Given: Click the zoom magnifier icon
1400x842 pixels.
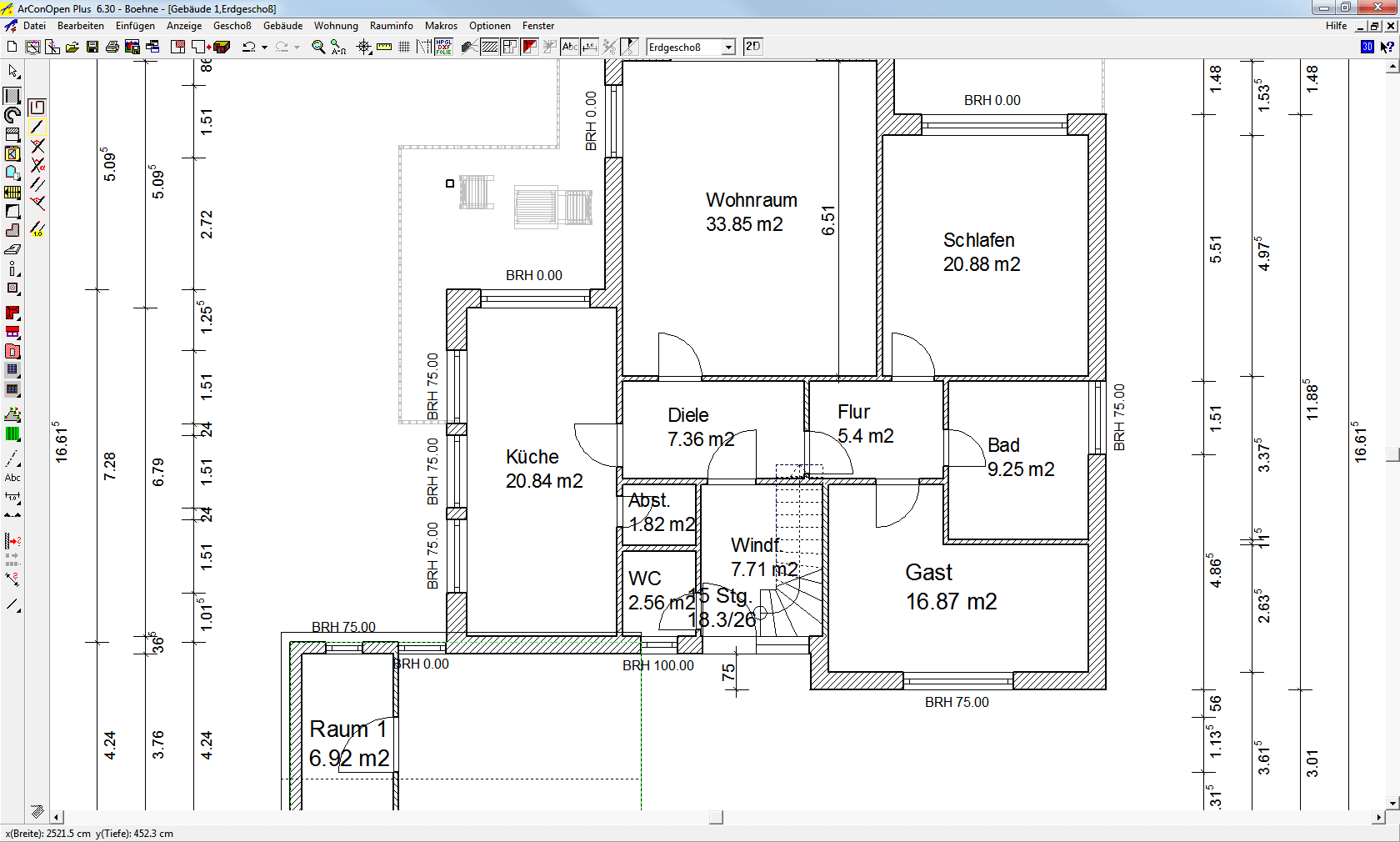Looking at the screenshot, I should coord(317,47).
